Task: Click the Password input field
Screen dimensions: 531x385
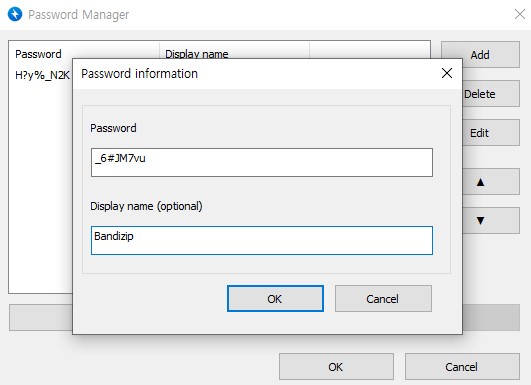Action: point(262,162)
